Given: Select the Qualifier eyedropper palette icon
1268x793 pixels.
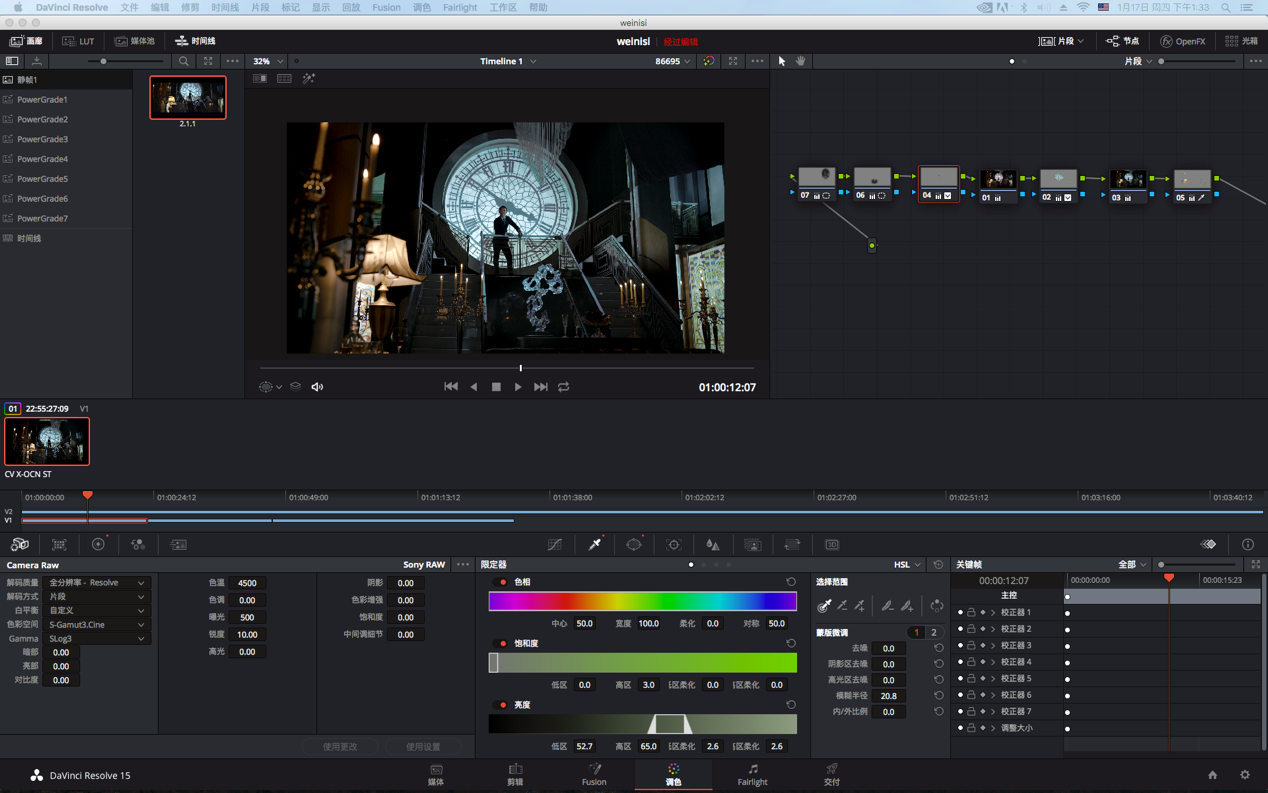Looking at the screenshot, I should point(595,545).
